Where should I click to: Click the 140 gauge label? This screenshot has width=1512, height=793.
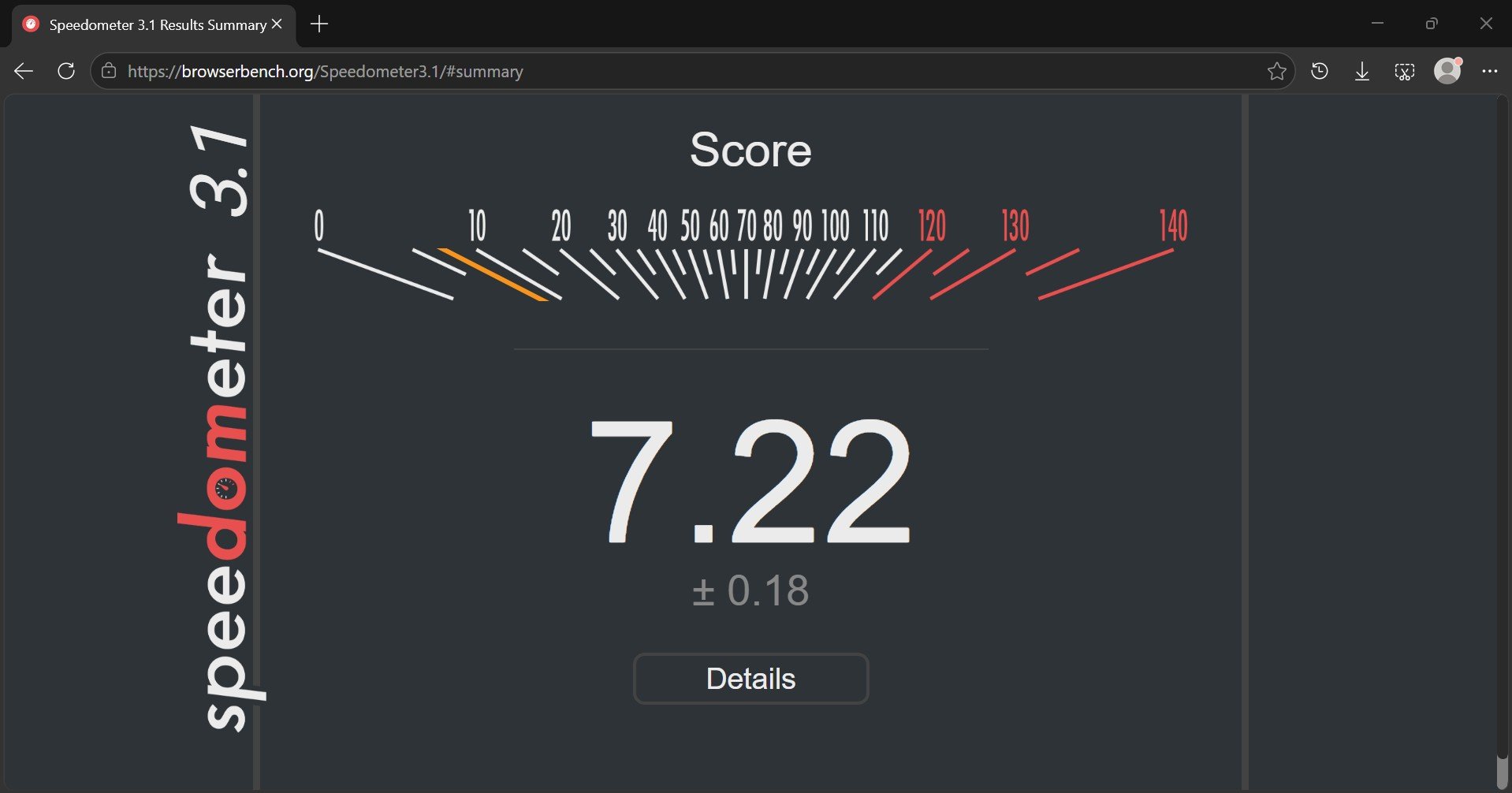coord(1173,225)
